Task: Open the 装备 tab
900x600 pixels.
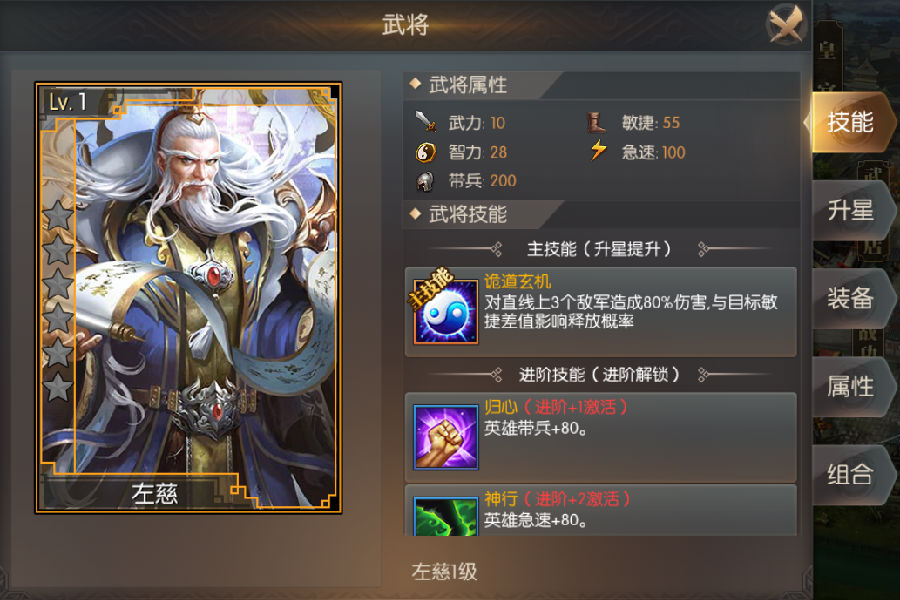Action: [851, 299]
